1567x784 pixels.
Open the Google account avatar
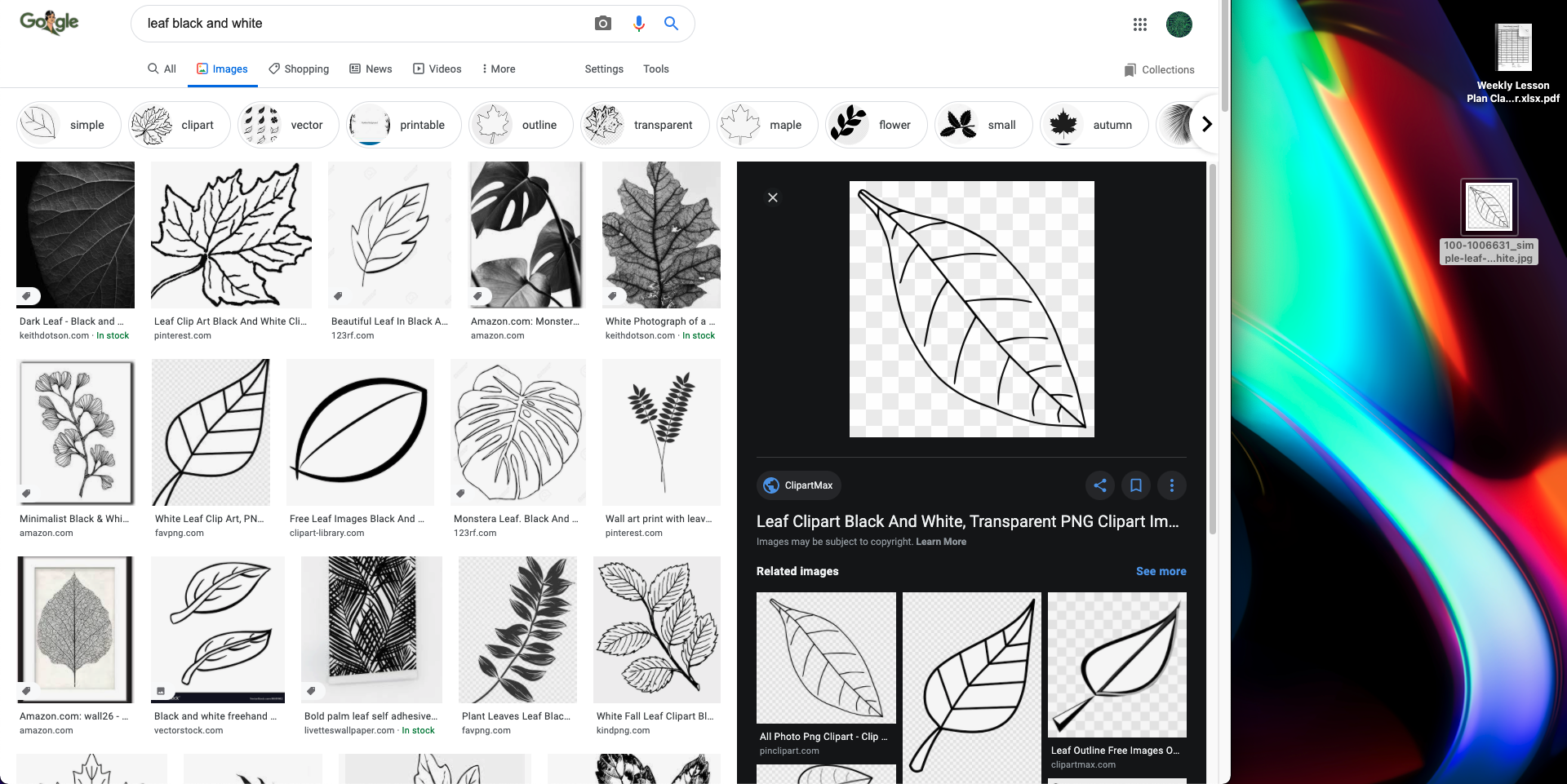click(1179, 24)
